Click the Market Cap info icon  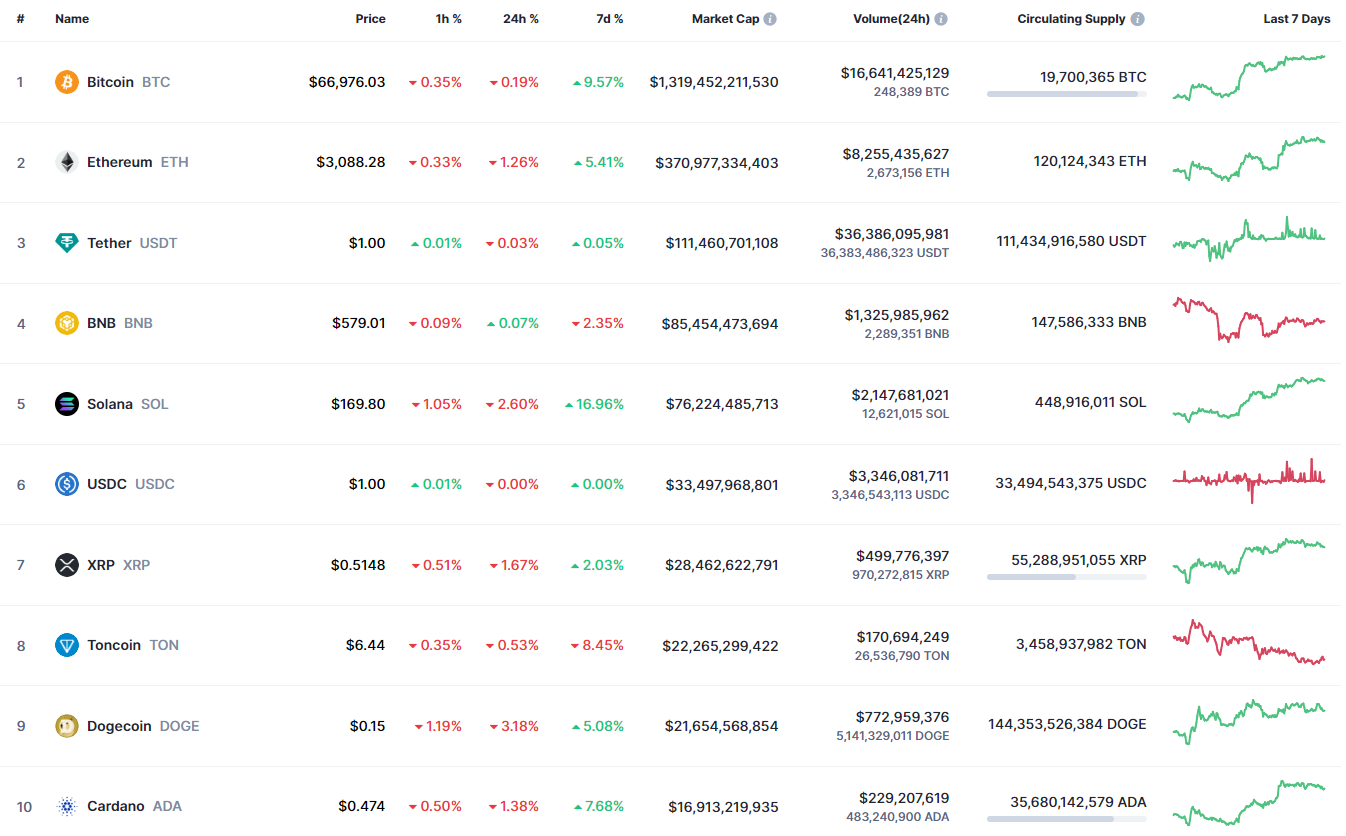coord(770,19)
